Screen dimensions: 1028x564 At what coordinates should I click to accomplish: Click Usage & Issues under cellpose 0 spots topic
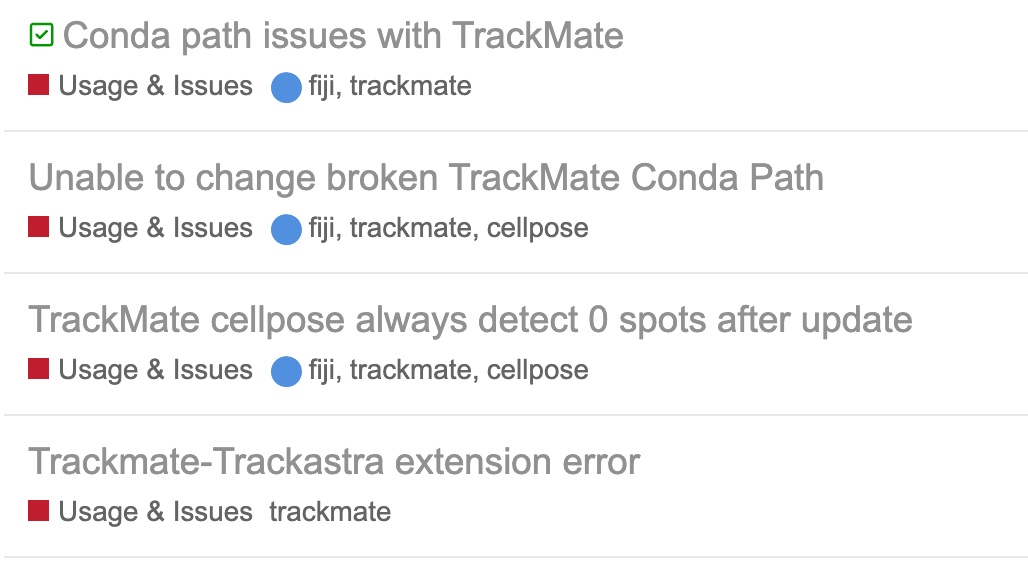click(x=155, y=370)
